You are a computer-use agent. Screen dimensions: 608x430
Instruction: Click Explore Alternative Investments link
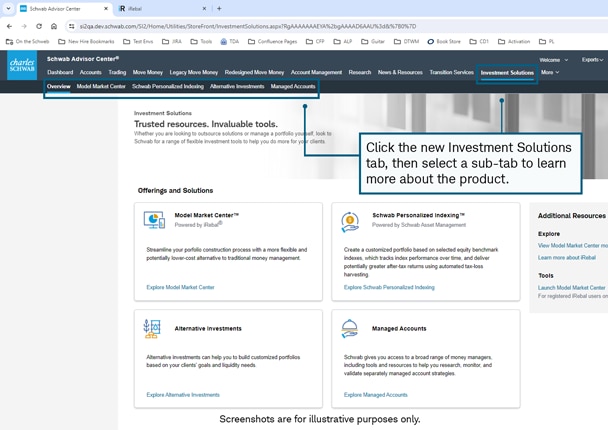(x=183, y=395)
